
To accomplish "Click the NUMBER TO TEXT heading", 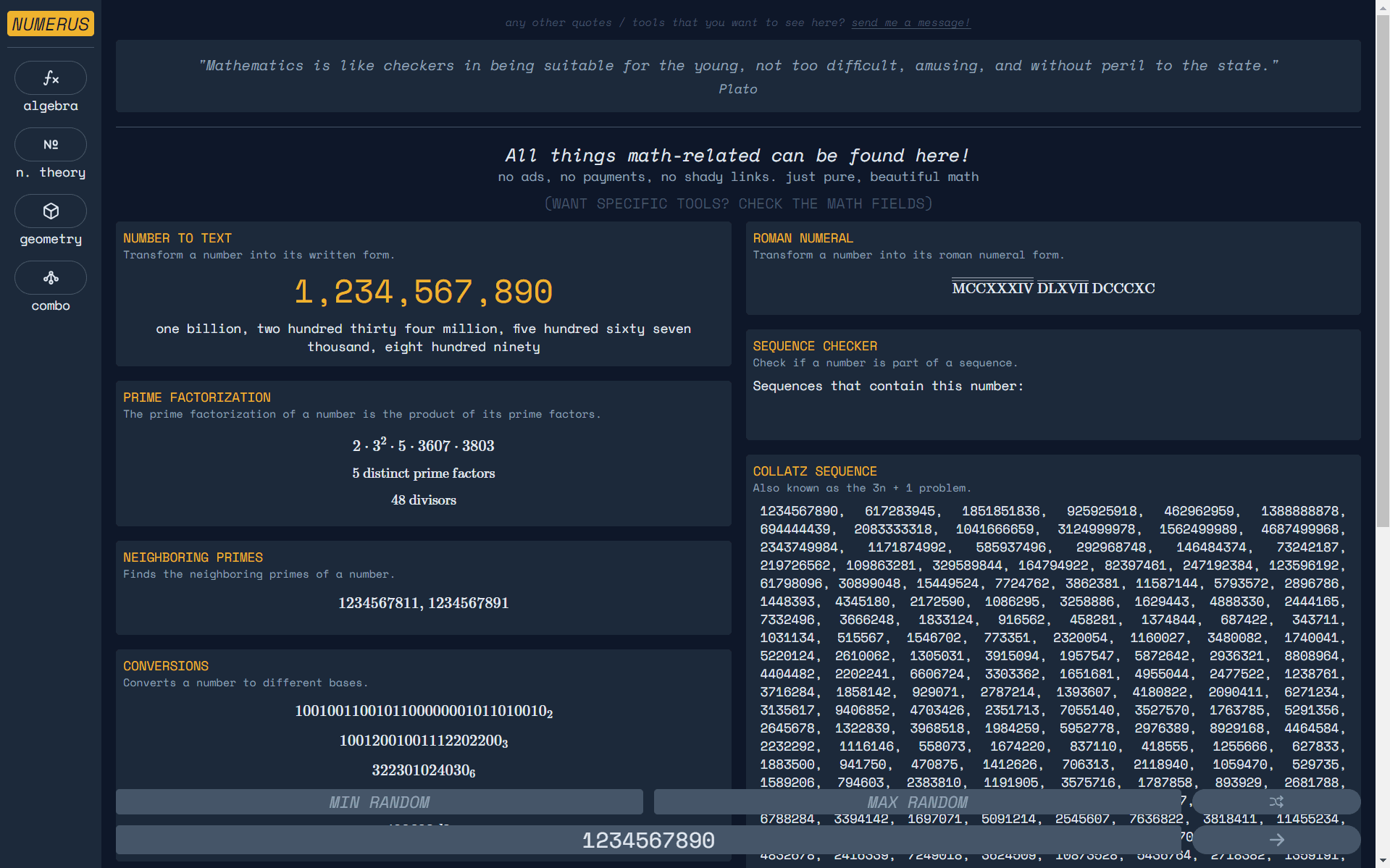I will tap(177, 238).
